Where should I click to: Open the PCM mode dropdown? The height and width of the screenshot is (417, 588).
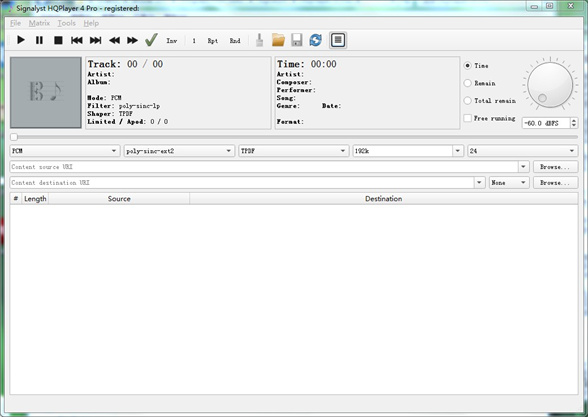pyautogui.click(x=65, y=151)
